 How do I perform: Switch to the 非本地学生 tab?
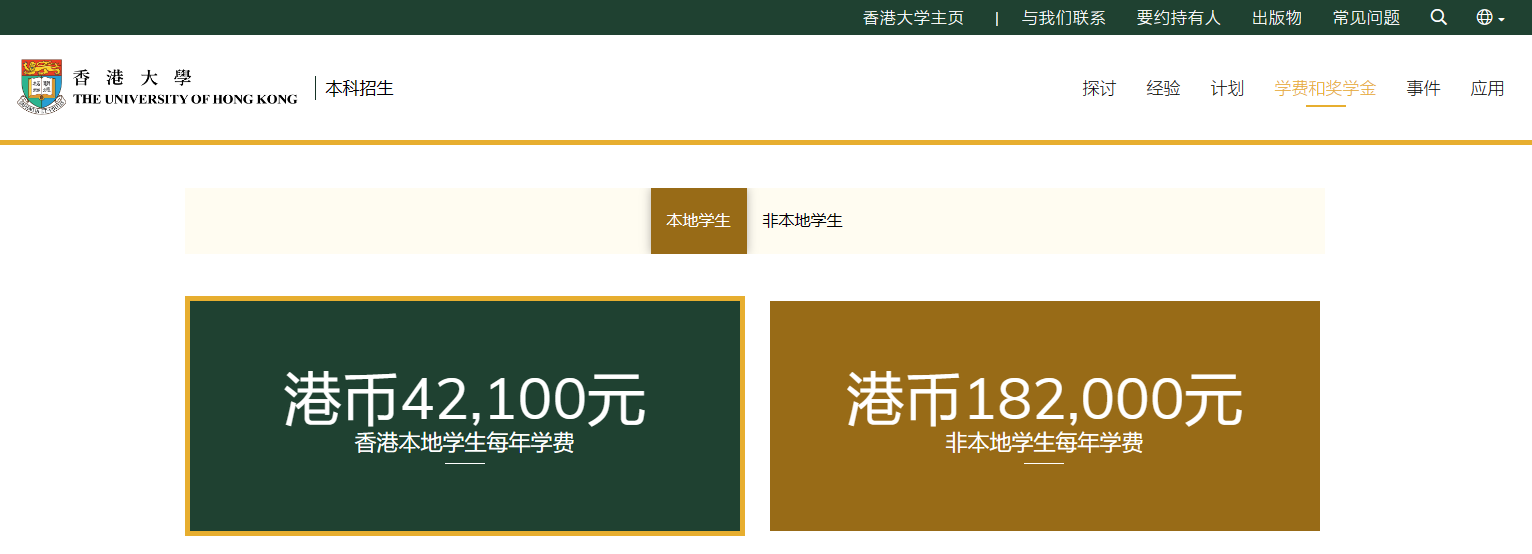802,220
